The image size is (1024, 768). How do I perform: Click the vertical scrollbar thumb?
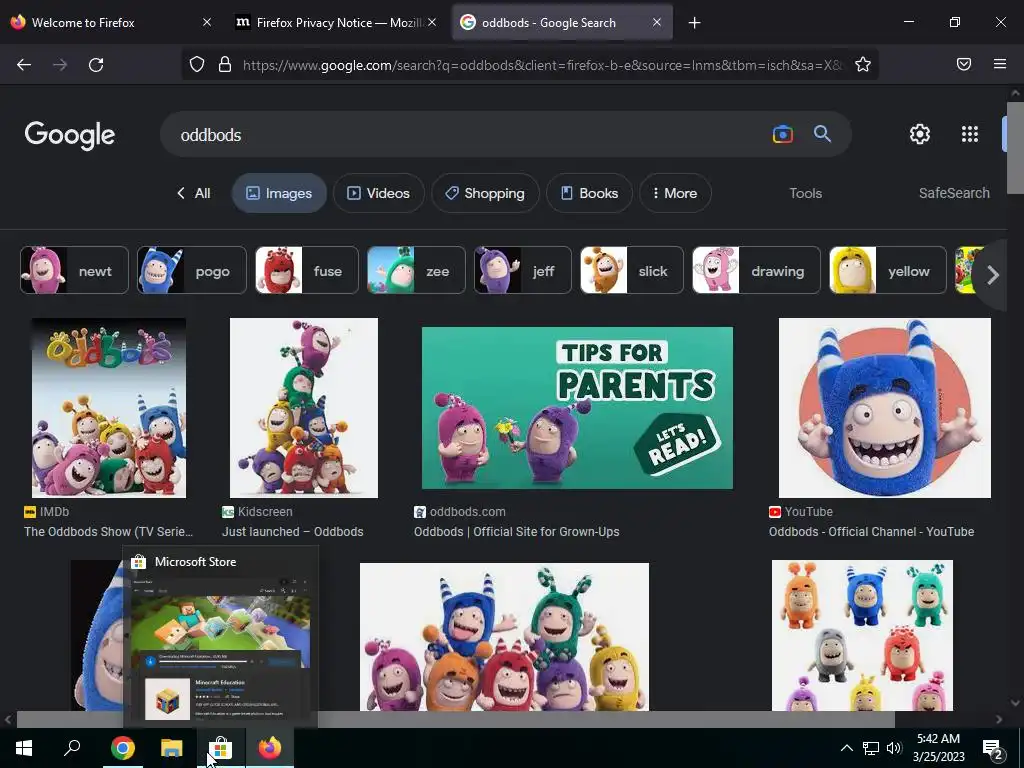(x=1015, y=148)
